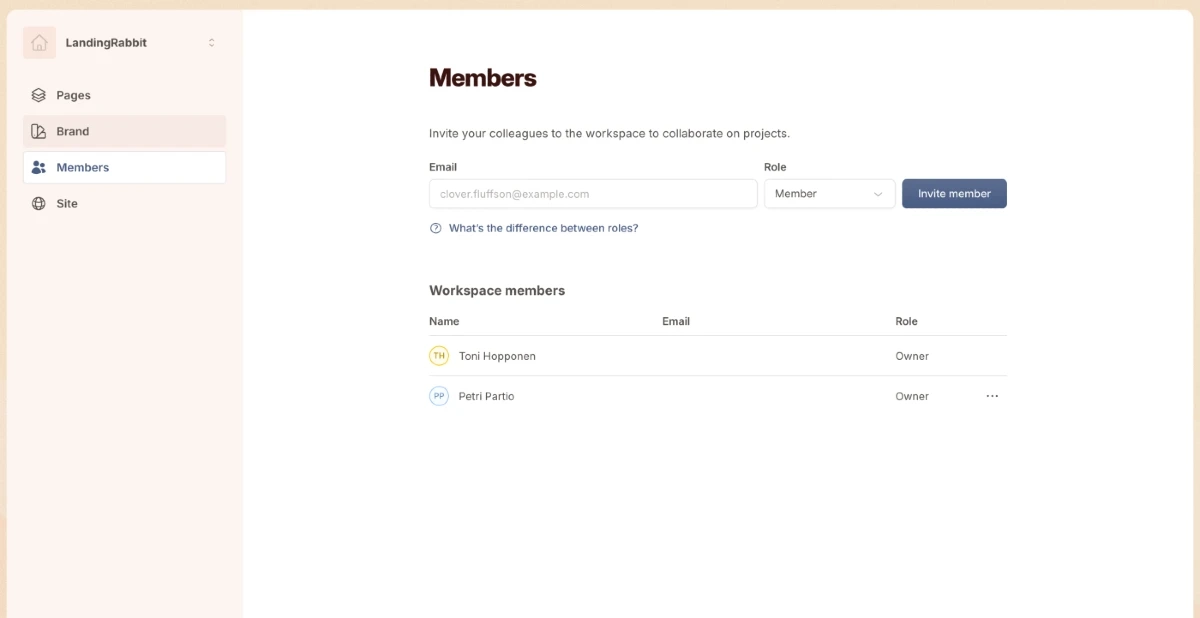Image resolution: width=1200 pixels, height=618 pixels.
Task: Open the Site section in sidebar
Action: click(x=67, y=203)
